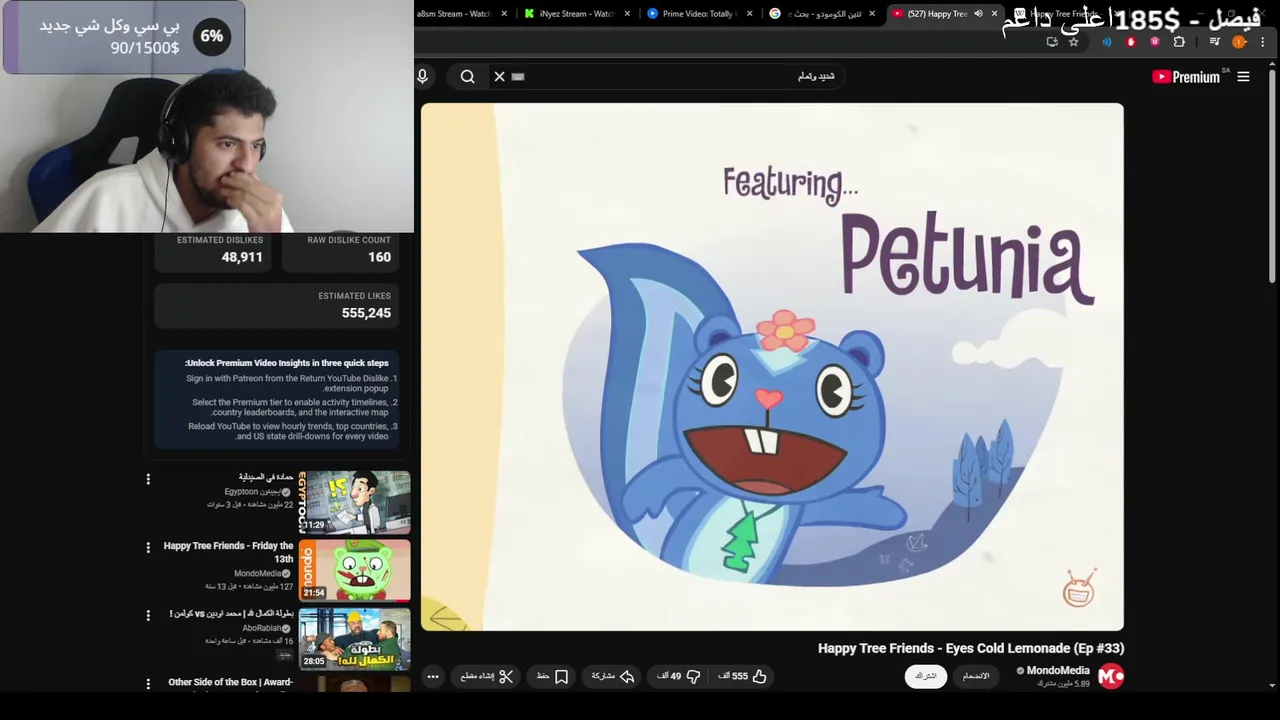This screenshot has width=1280, height=720.
Task: Open the MondoMedia channel avatar
Action: 1111,676
